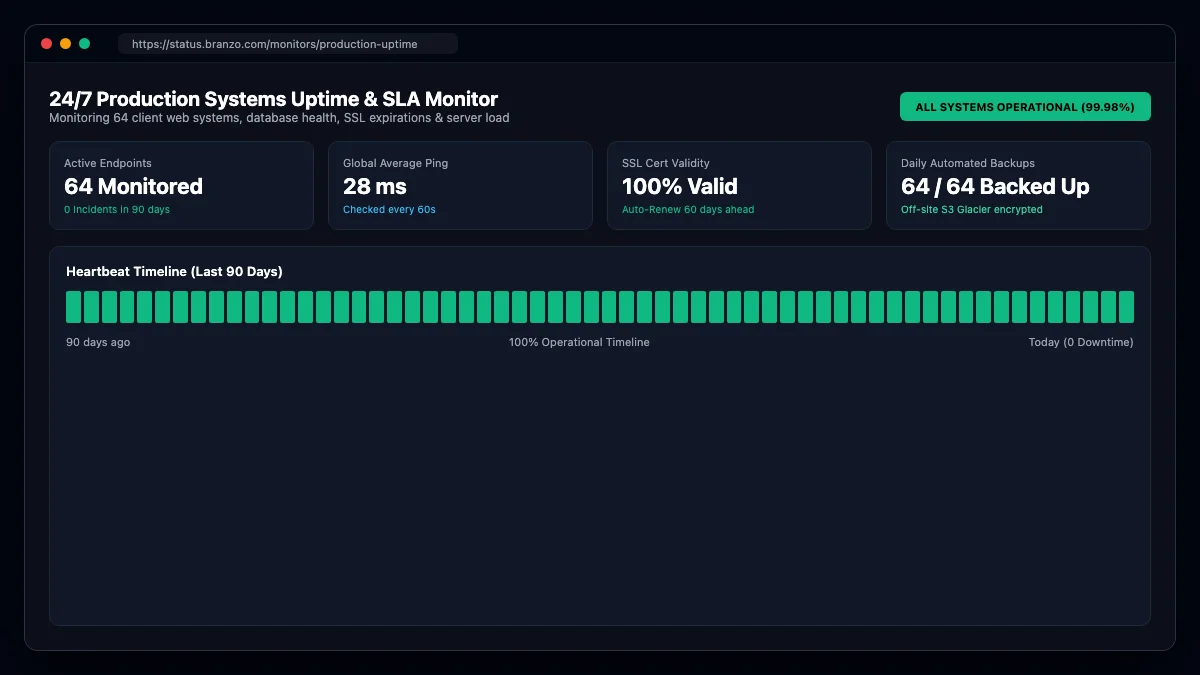1200x675 pixels.
Task: Click the "Today (0 Downtime)" label
Action: 1081,342
